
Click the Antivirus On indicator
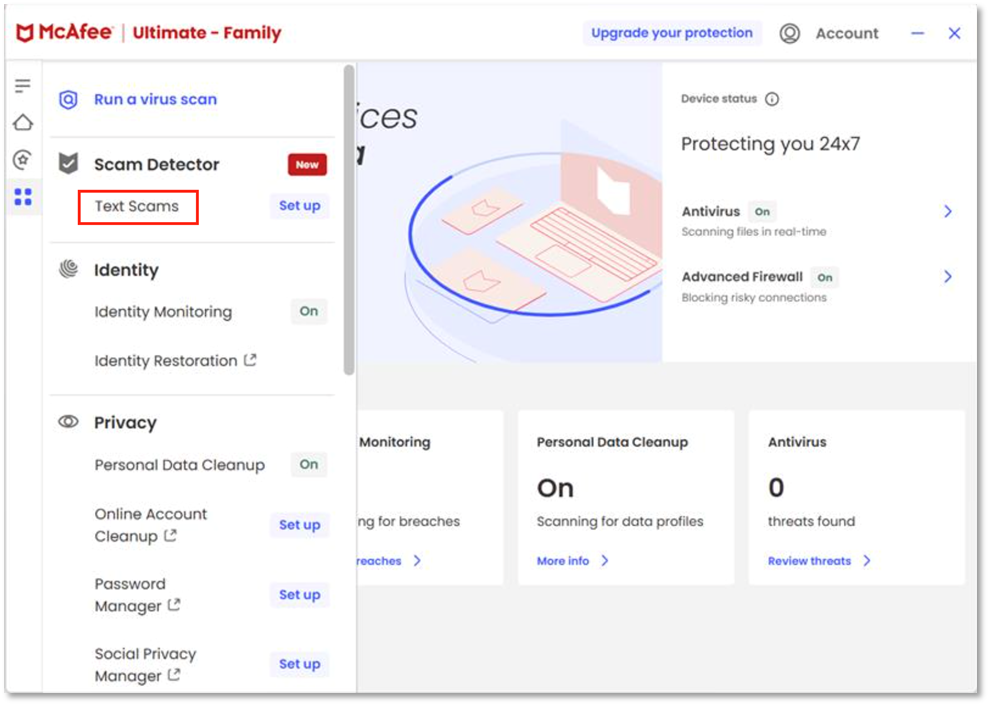(761, 211)
